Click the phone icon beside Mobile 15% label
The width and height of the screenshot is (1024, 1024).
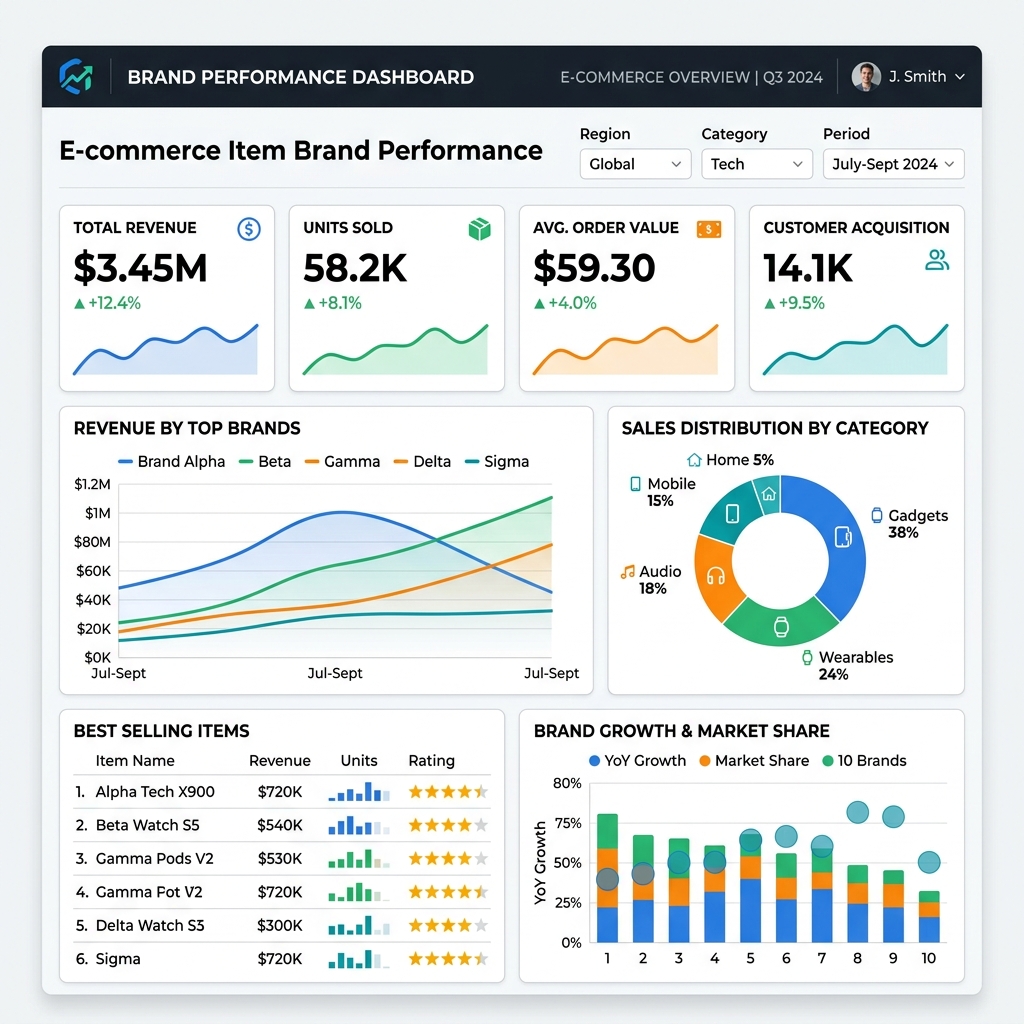coord(635,484)
